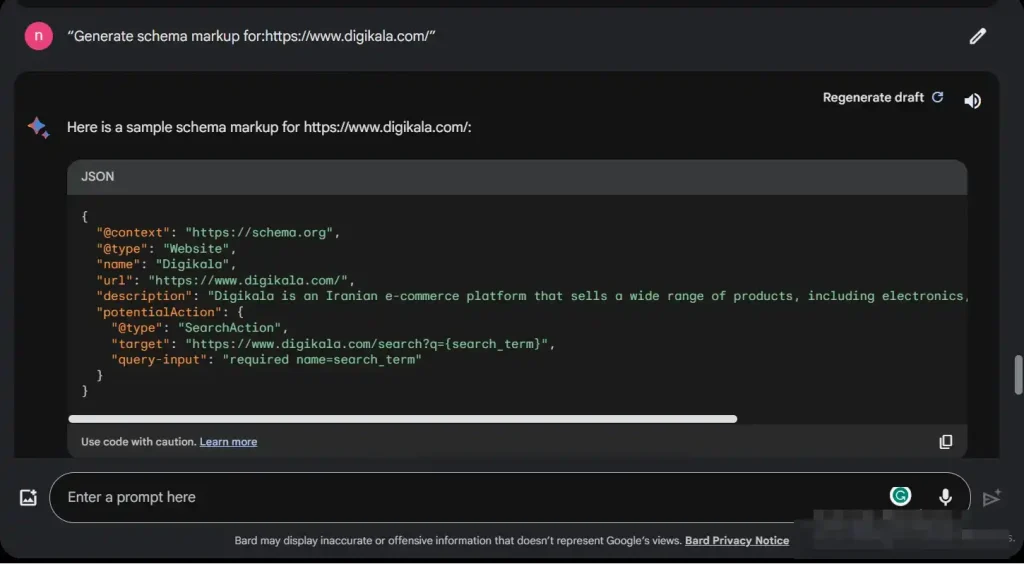Send the prompt with the submit arrow
Viewport: 1024px width, 564px height.
click(x=992, y=498)
